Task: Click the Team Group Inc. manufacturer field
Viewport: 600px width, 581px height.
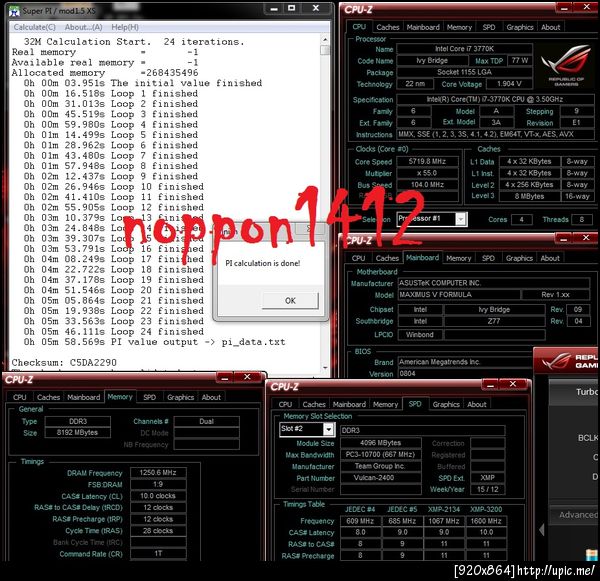Action: click(381, 467)
